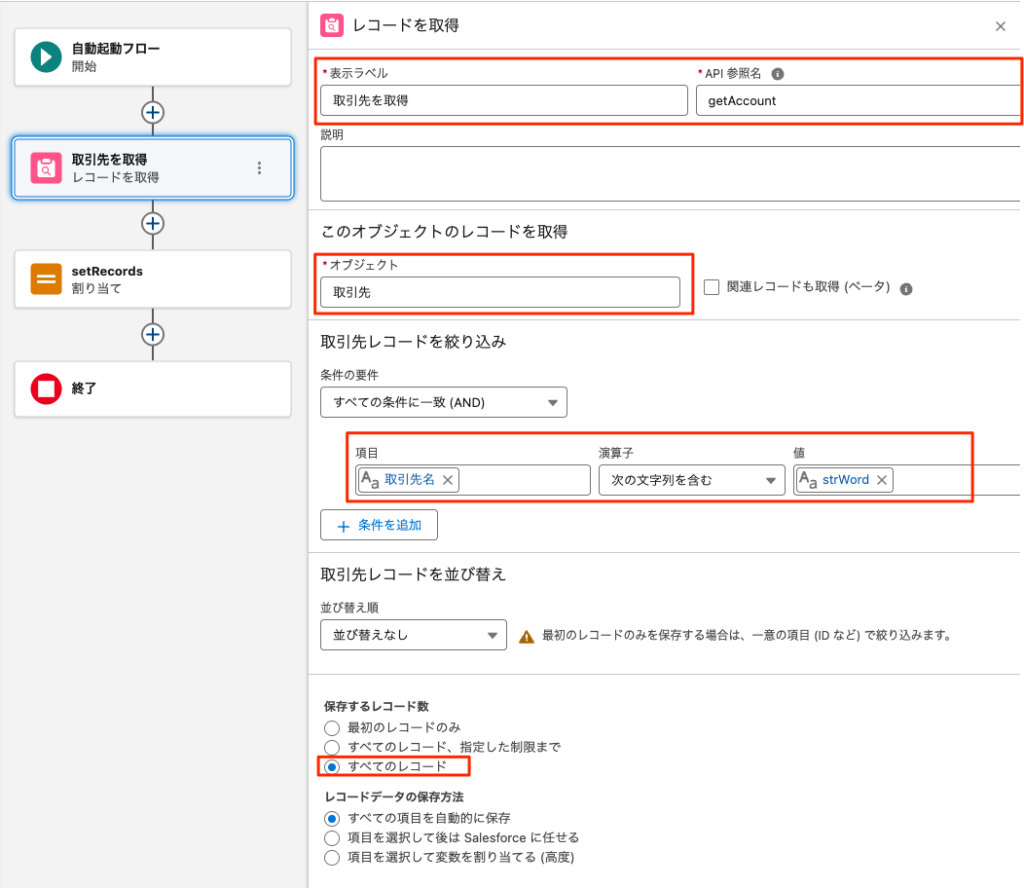Image resolution: width=1024 pixels, height=888 pixels.
Task: Close the レコードを取得 panel
Action: [1000, 27]
